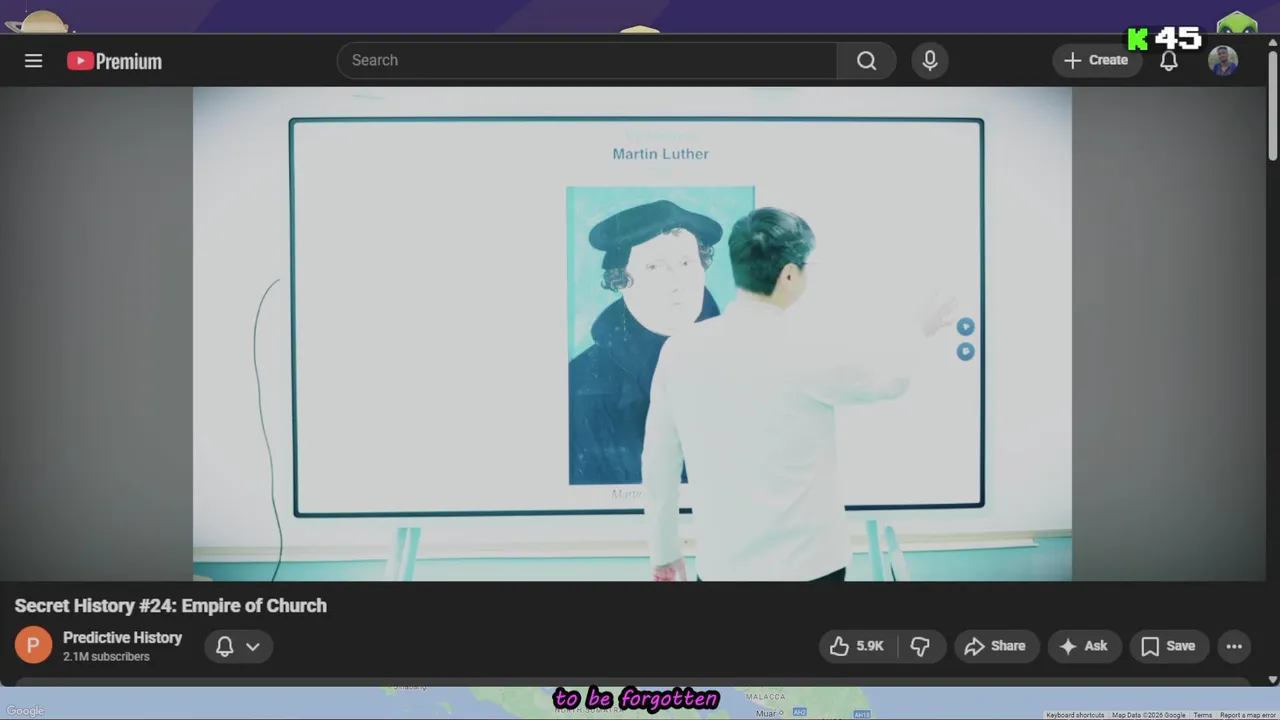Click the 2.1M subscribers text
This screenshot has width=1280, height=720.
pos(106,657)
